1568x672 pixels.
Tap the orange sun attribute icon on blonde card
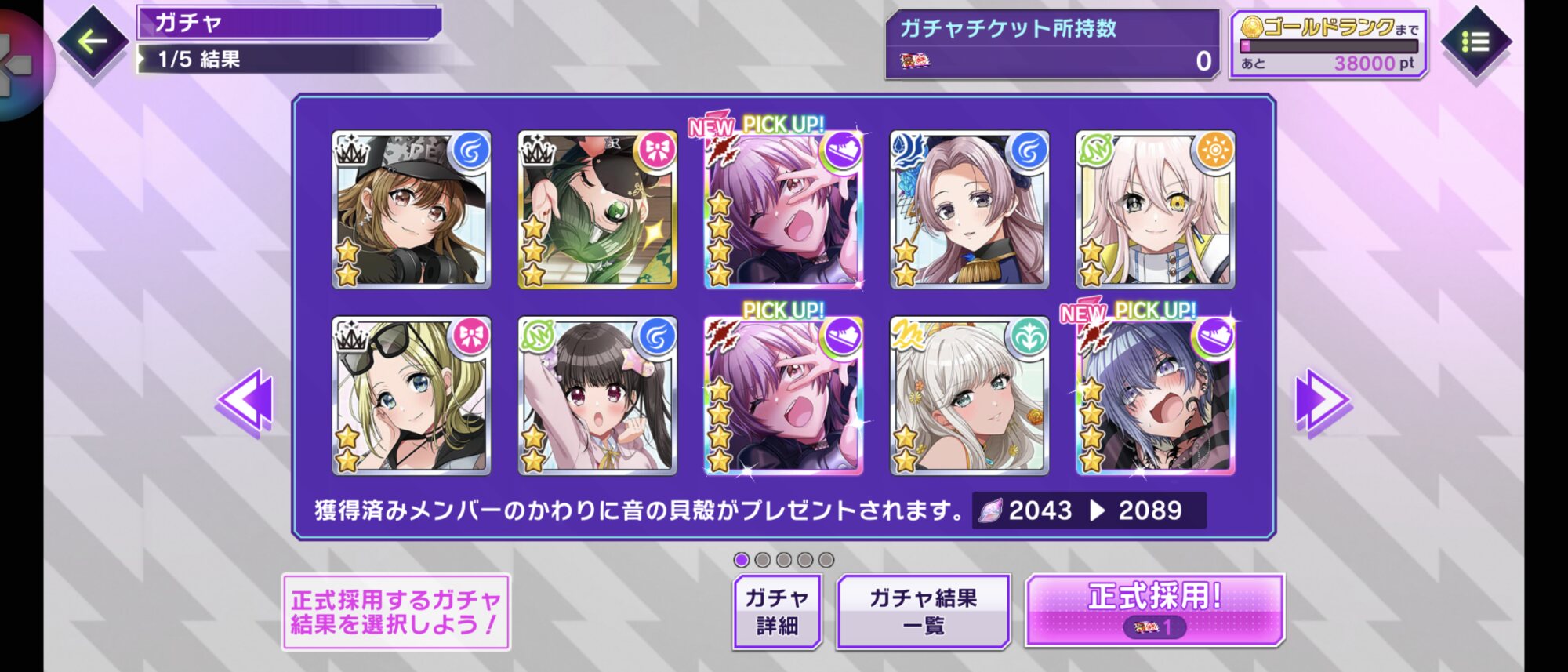pos(1214,150)
